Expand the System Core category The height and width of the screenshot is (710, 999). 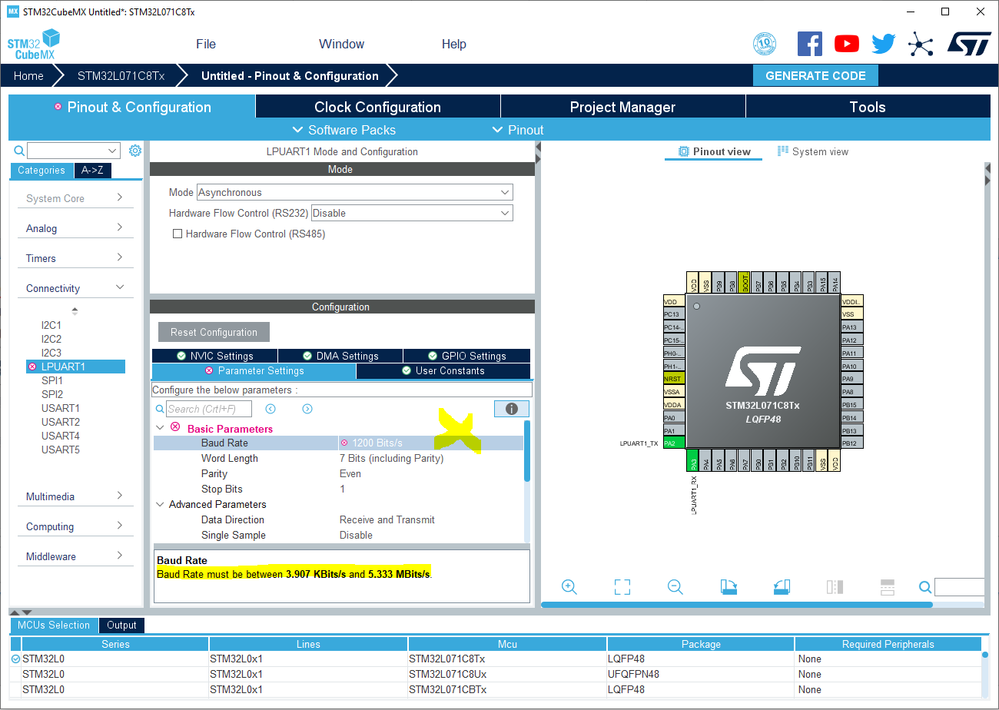coord(75,198)
